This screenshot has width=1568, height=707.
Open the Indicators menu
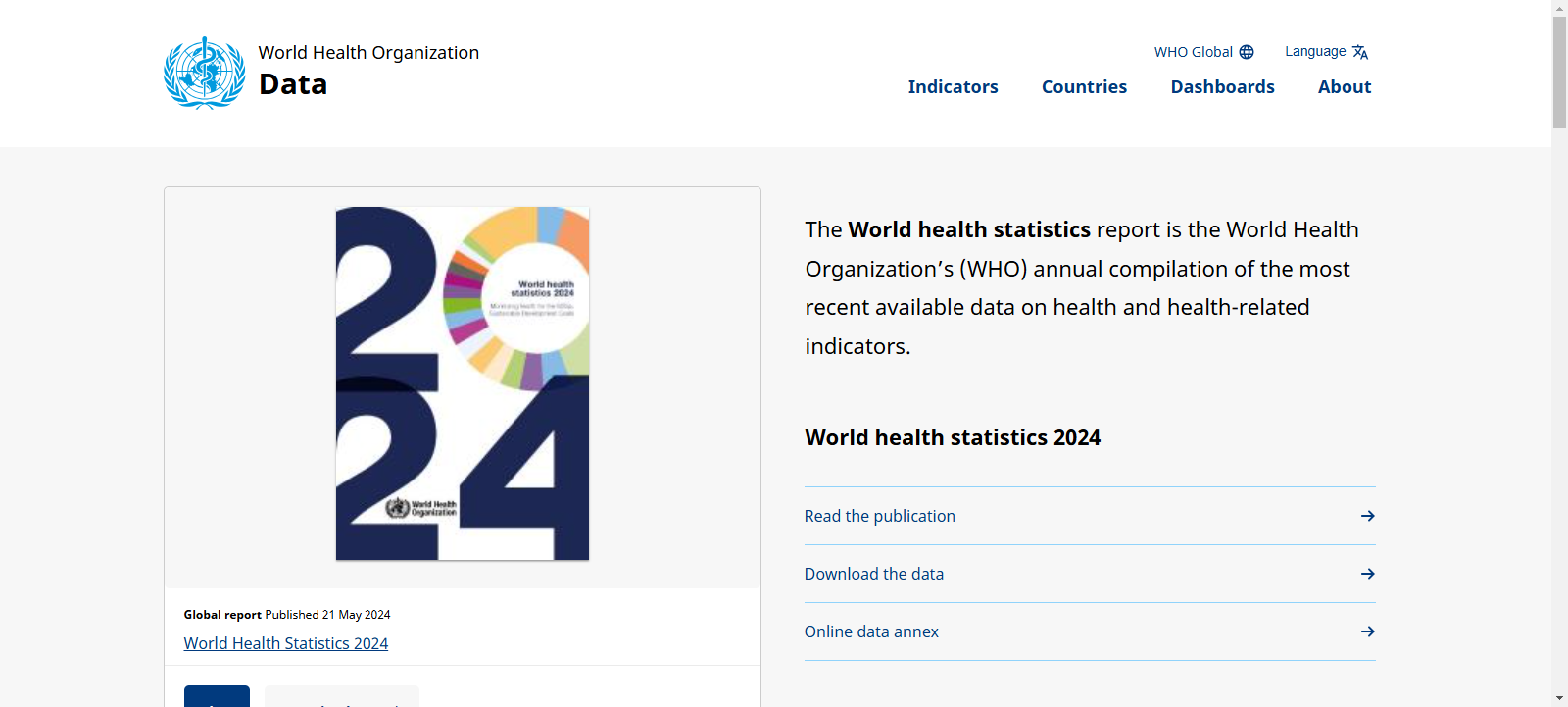pyautogui.click(x=953, y=87)
